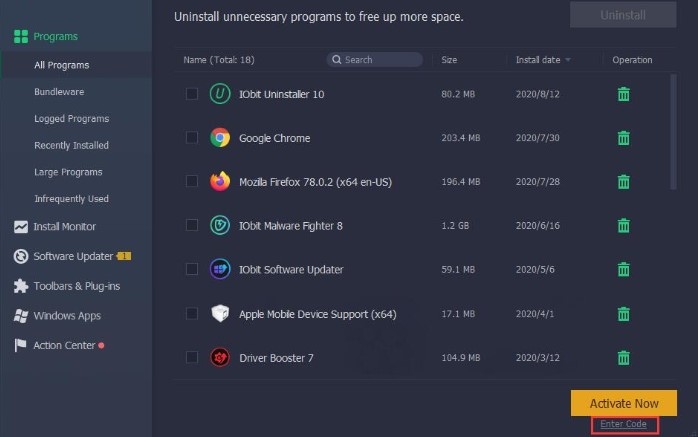
Task: Open the Bundleware category
Action: pos(59,92)
